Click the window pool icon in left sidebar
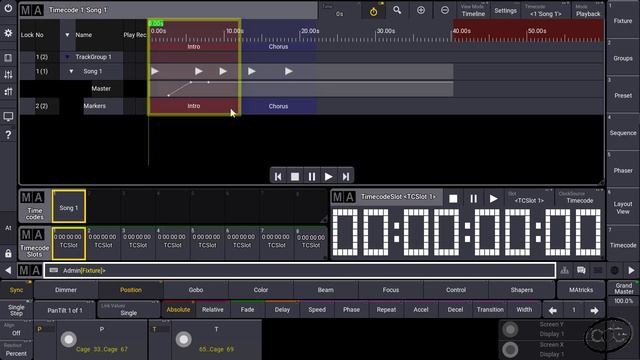The height and width of the screenshot is (360, 640). click(x=8, y=58)
